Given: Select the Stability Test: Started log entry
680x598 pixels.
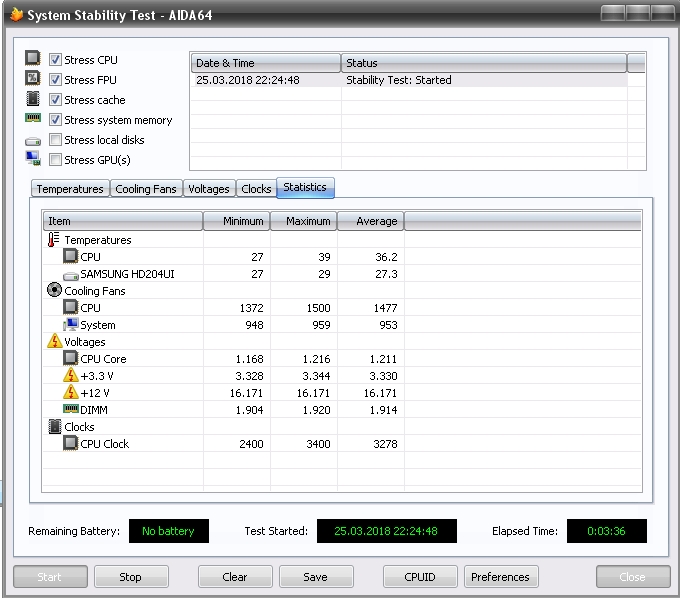Looking at the screenshot, I should 399,80.
